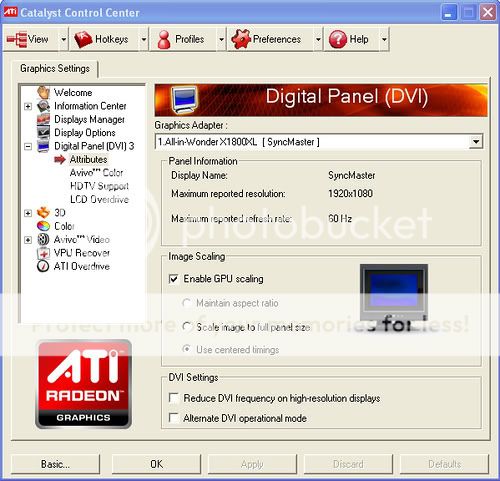Click the Help question mark icon
500x481 pixels.
point(338,39)
